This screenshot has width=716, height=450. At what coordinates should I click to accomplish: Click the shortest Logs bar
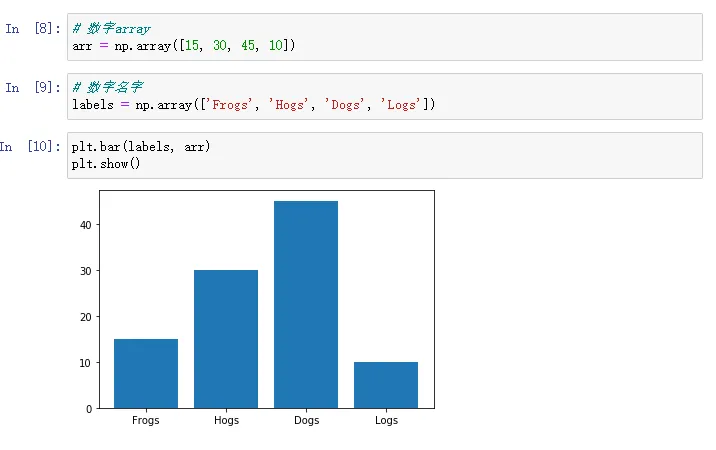(x=386, y=385)
